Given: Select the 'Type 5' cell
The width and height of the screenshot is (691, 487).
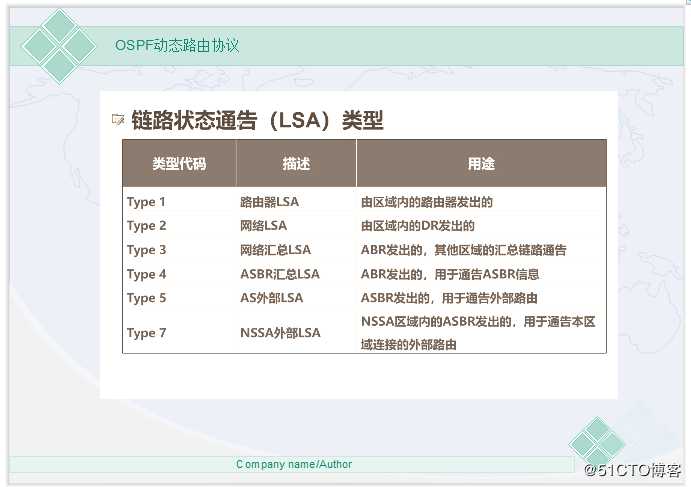Looking at the screenshot, I should point(146,298).
